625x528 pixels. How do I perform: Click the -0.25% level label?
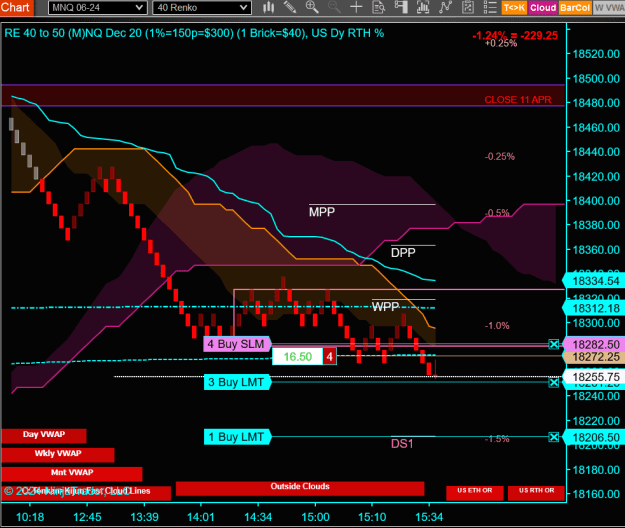pyautogui.click(x=500, y=157)
